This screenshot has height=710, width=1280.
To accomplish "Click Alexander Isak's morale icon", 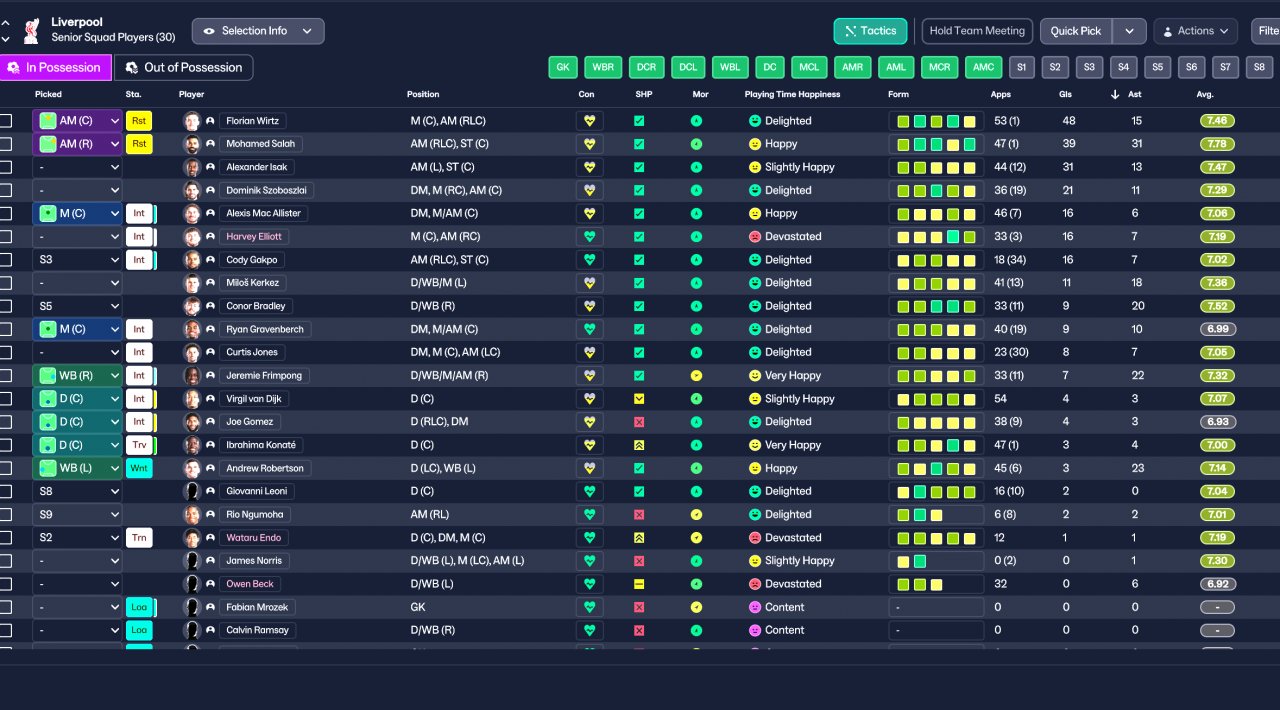I will coord(696,167).
